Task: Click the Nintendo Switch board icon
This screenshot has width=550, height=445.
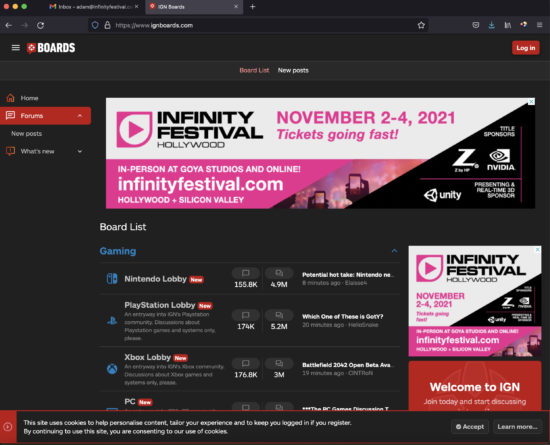Action: coord(112,279)
